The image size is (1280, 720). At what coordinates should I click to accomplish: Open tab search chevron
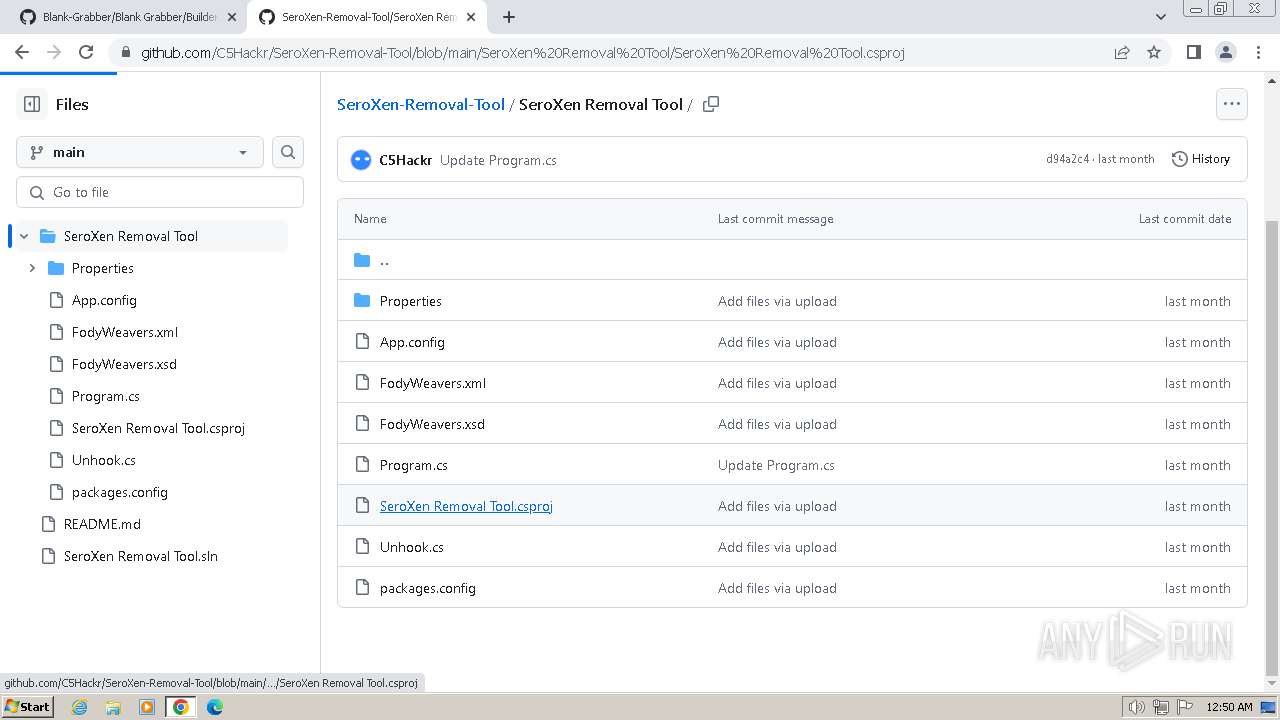click(1161, 17)
